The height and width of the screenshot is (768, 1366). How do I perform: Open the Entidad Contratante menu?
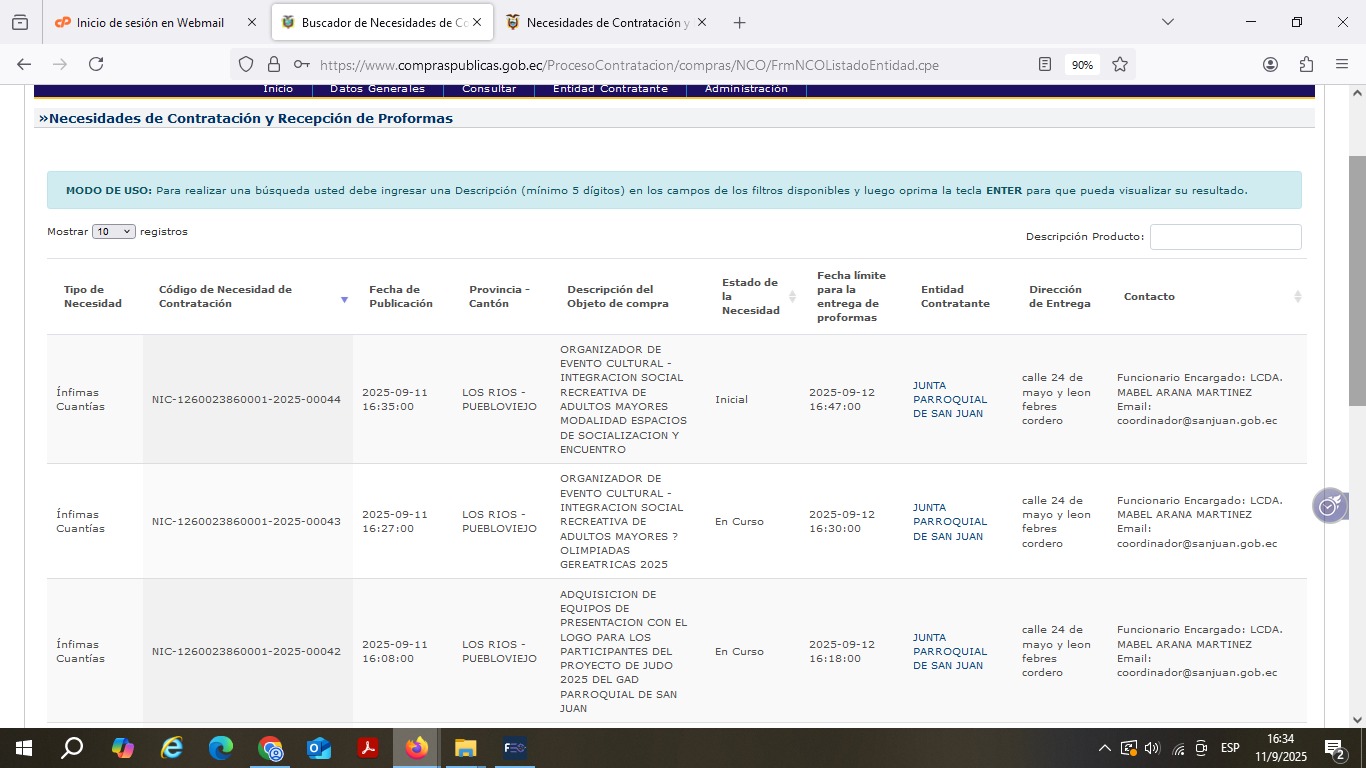click(x=610, y=89)
